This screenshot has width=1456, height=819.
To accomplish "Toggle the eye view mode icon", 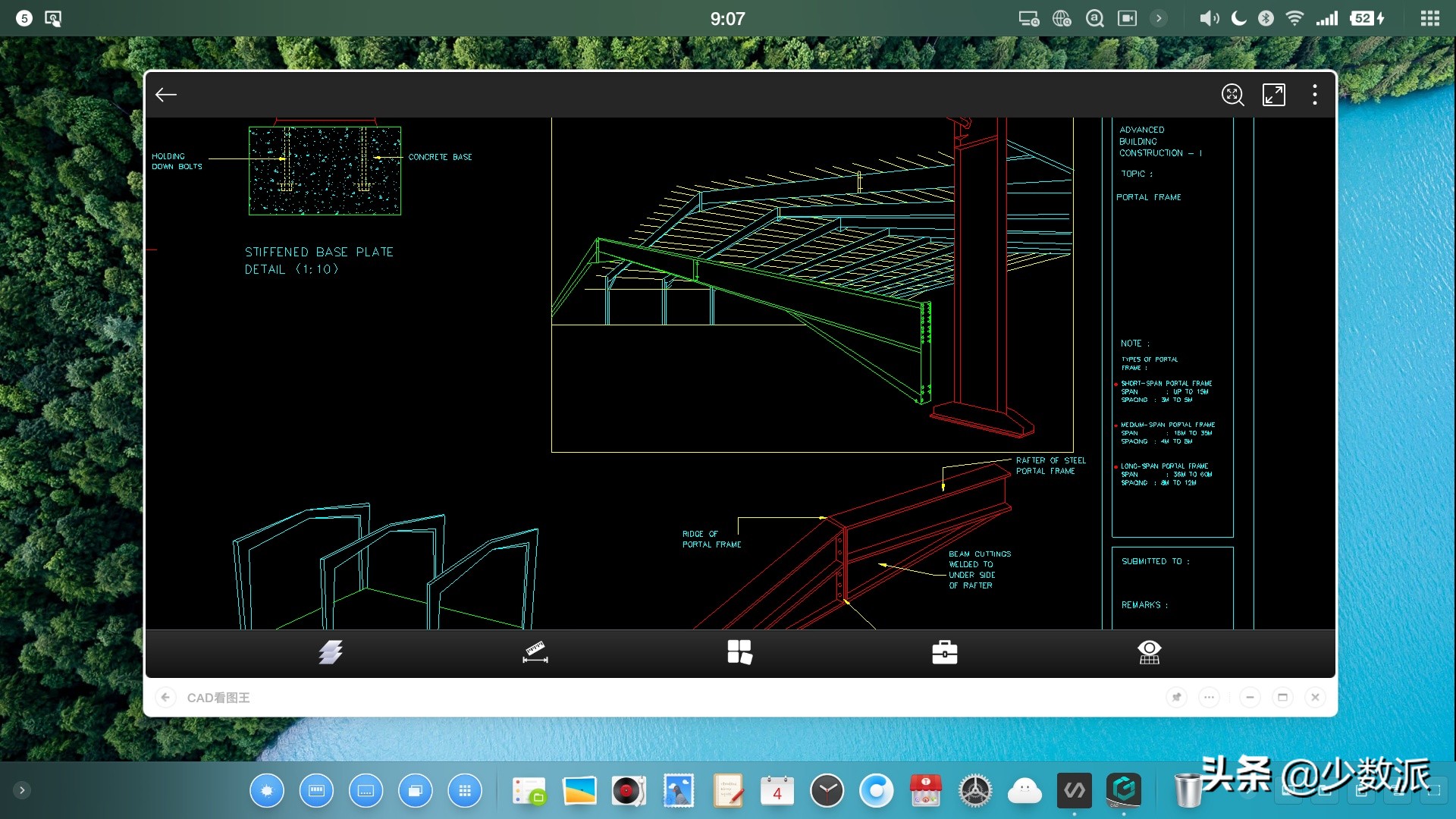I will click(x=1149, y=652).
